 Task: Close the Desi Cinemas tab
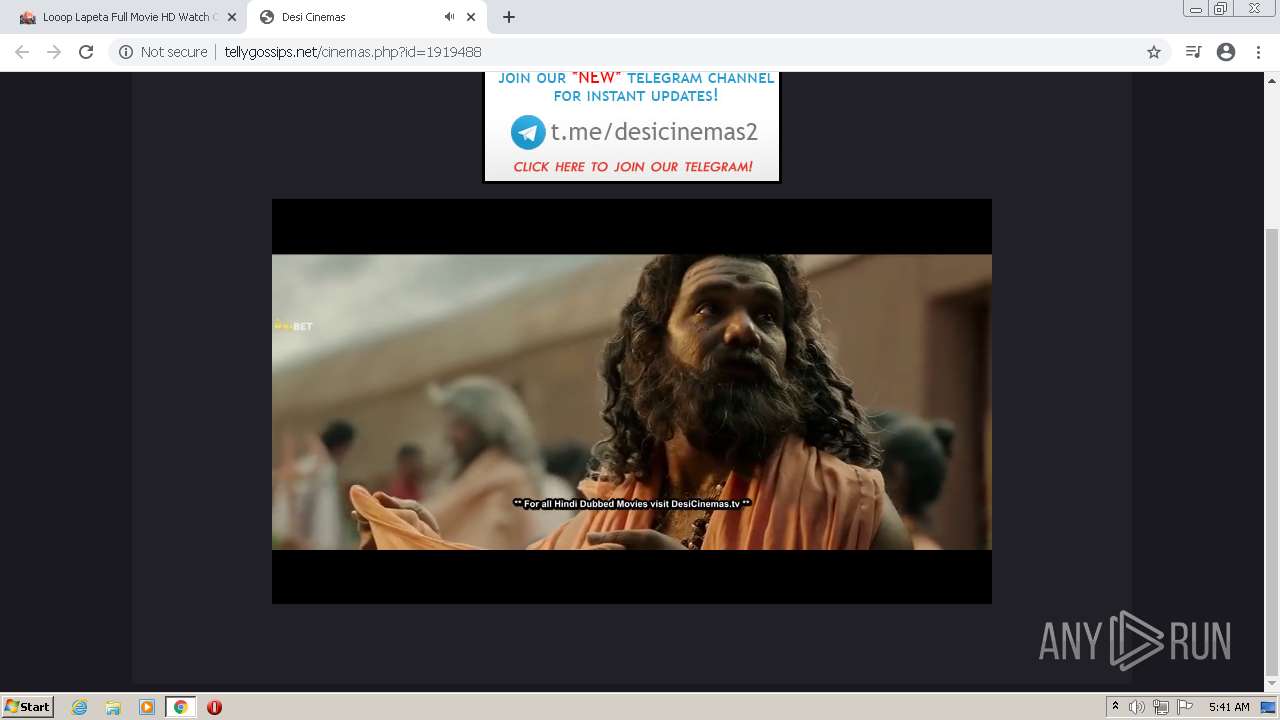pos(471,17)
